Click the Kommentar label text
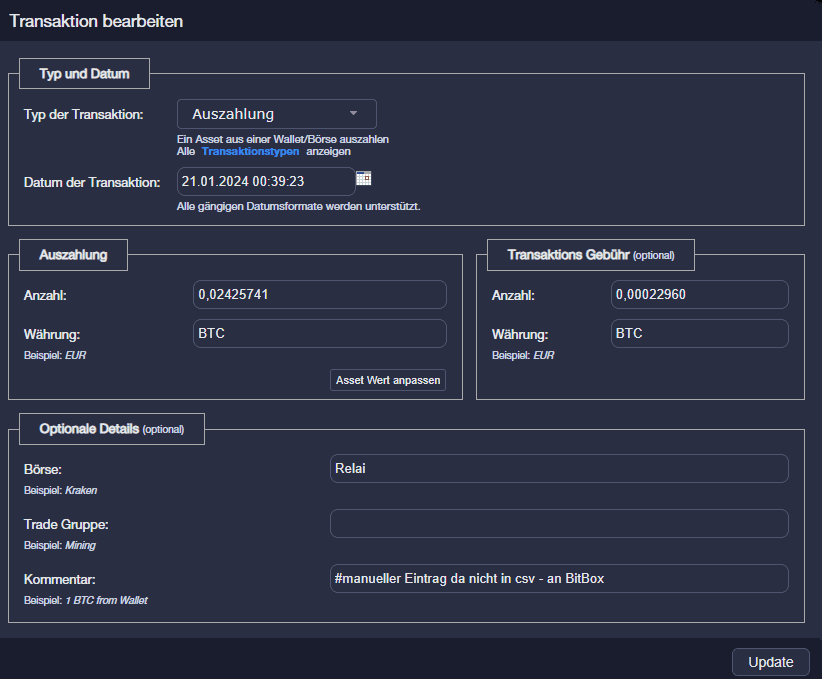Viewport: 822px width, 679px height. [59, 579]
